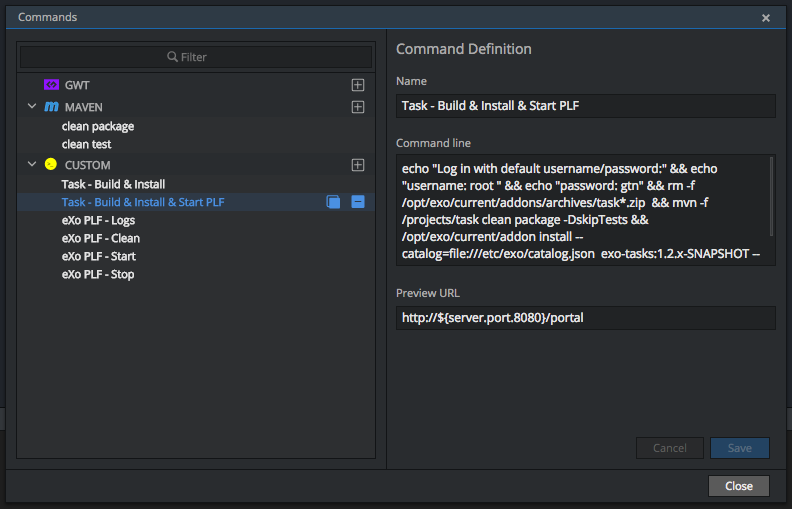Add a new MAVEN command
792x509 pixels.
tap(358, 107)
